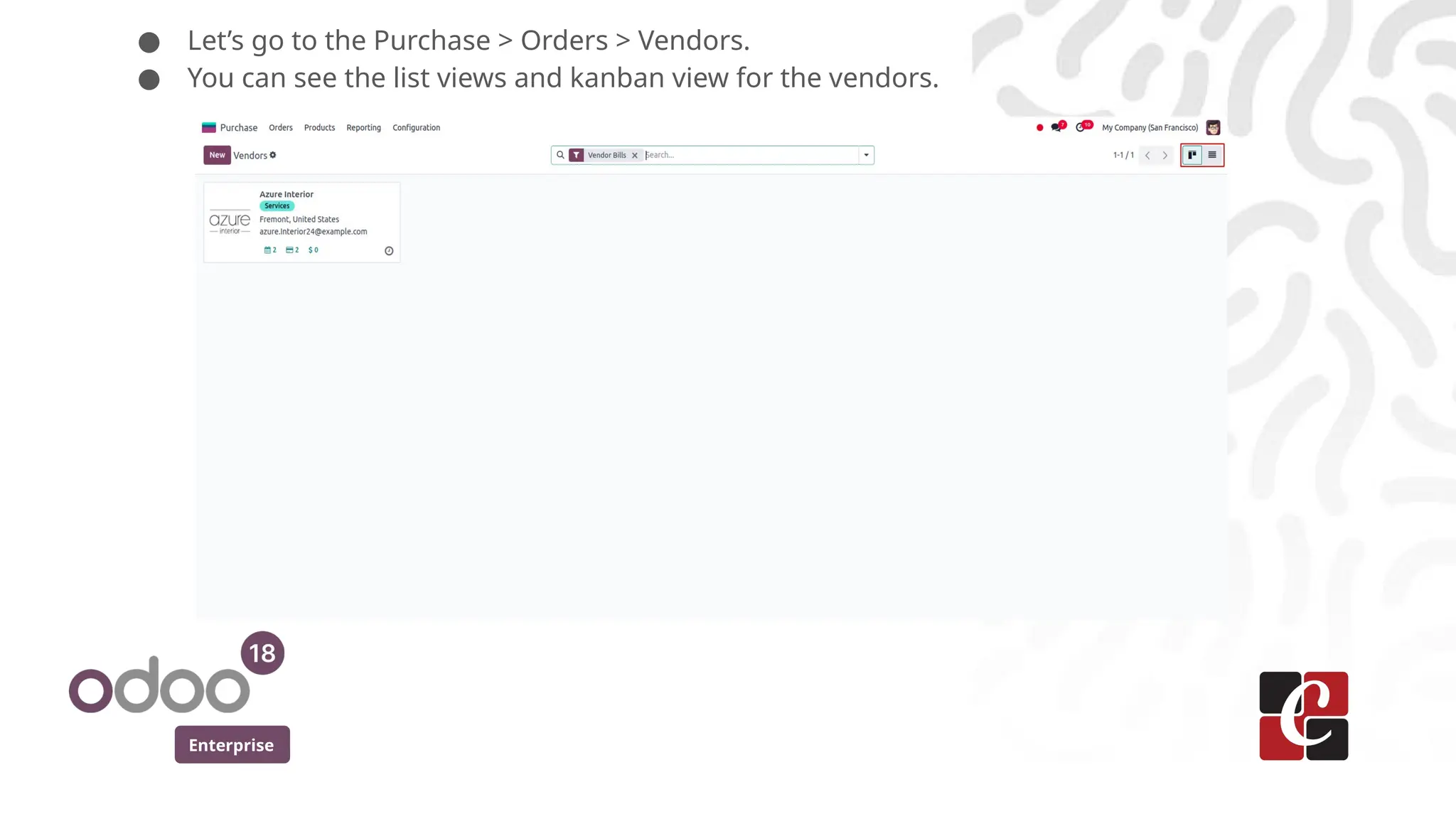Open the Azure Interior vendor card
This screenshot has height=819, width=1456.
tap(302, 223)
